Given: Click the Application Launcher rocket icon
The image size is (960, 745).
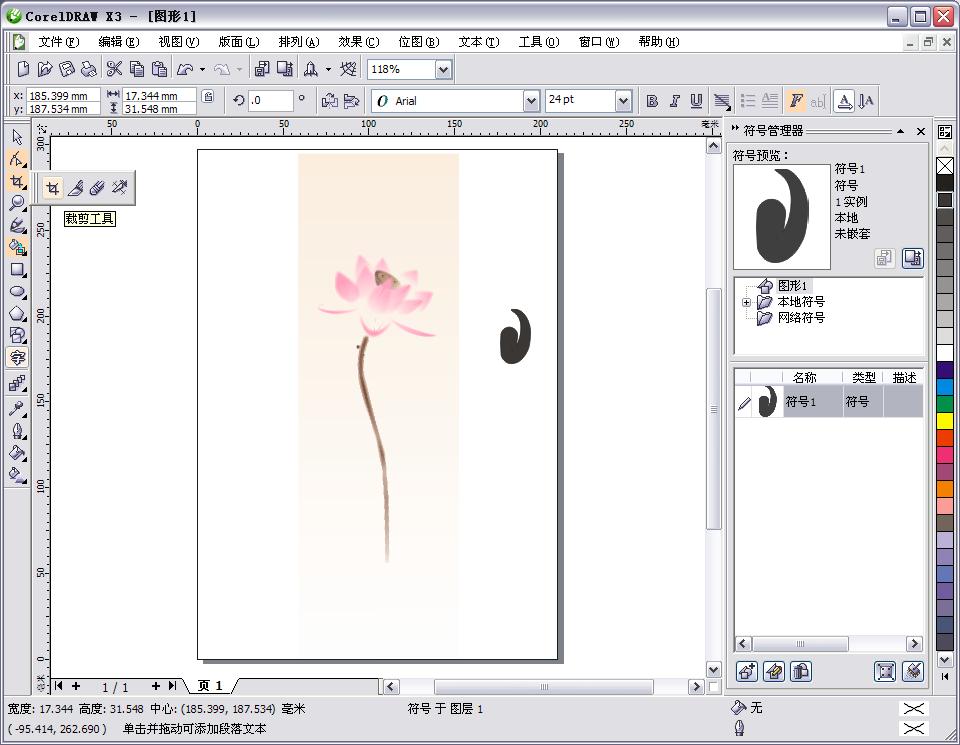Looking at the screenshot, I should pos(311,69).
